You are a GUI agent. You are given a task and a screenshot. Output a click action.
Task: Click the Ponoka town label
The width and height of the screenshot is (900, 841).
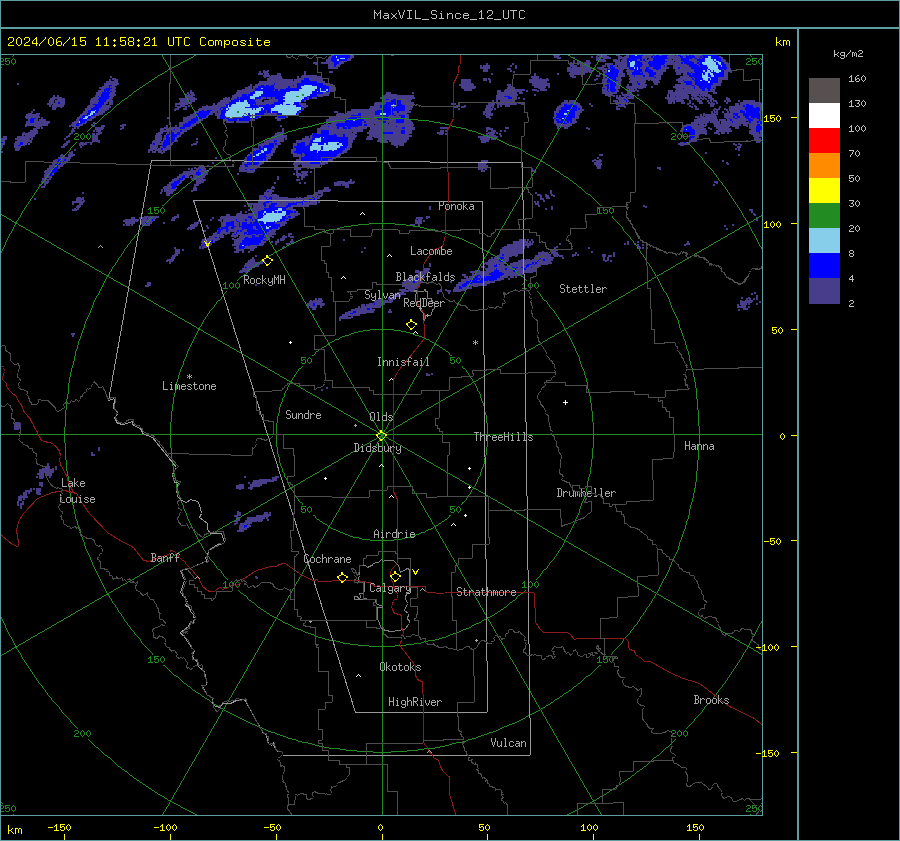point(456,206)
